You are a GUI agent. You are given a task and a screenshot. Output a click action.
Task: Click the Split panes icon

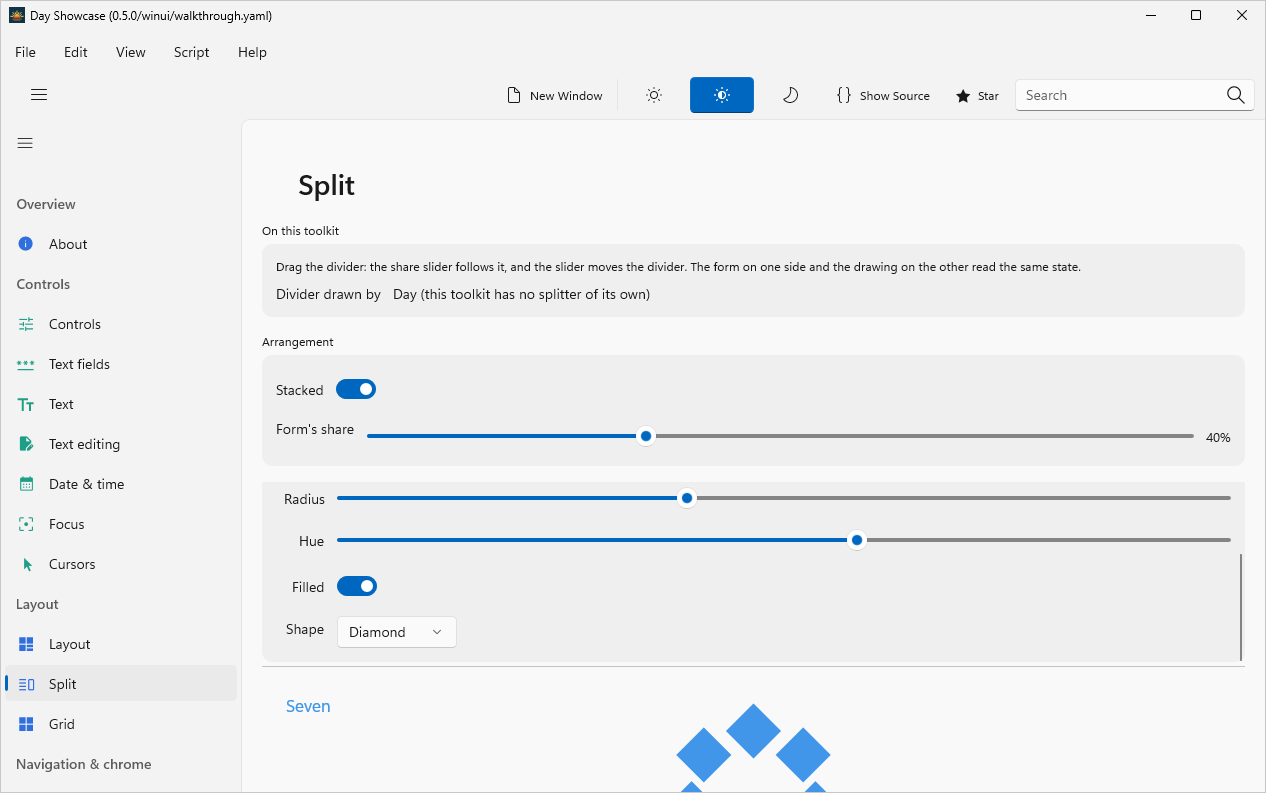click(x=26, y=684)
